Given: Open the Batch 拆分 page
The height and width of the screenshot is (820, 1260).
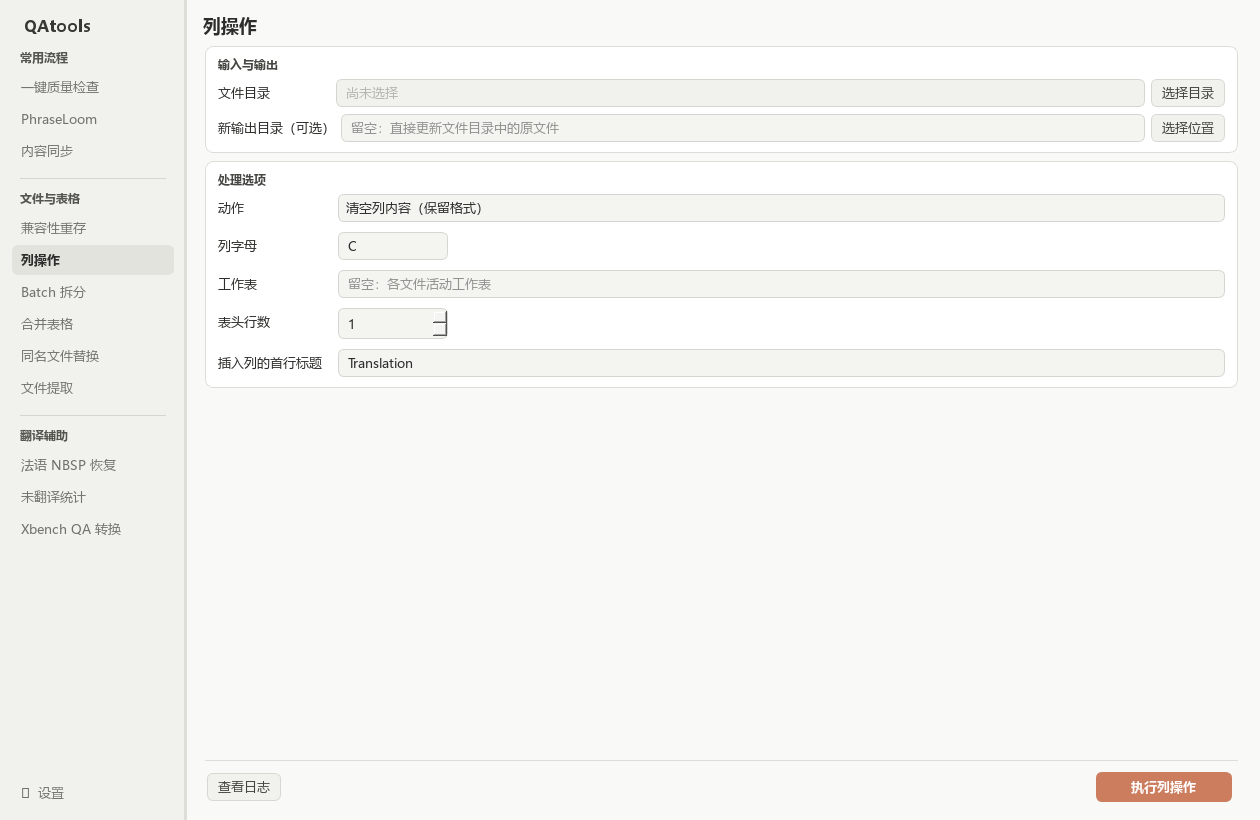Looking at the screenshot, I should 93,292.
